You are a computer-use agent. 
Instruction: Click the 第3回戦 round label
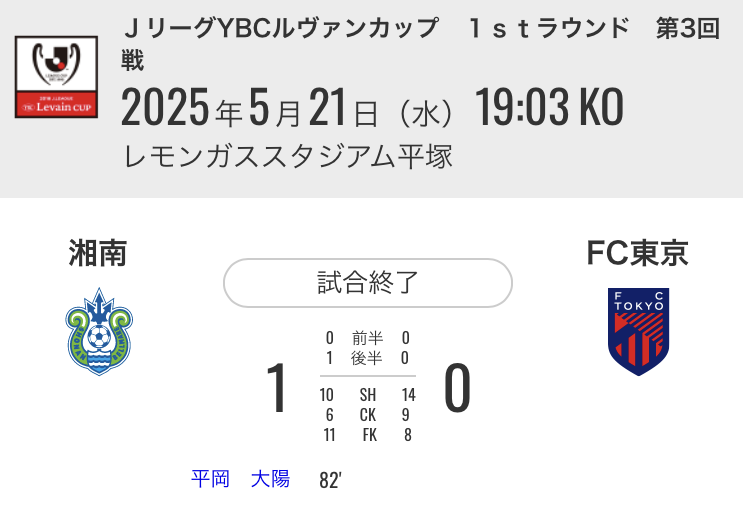689,28
